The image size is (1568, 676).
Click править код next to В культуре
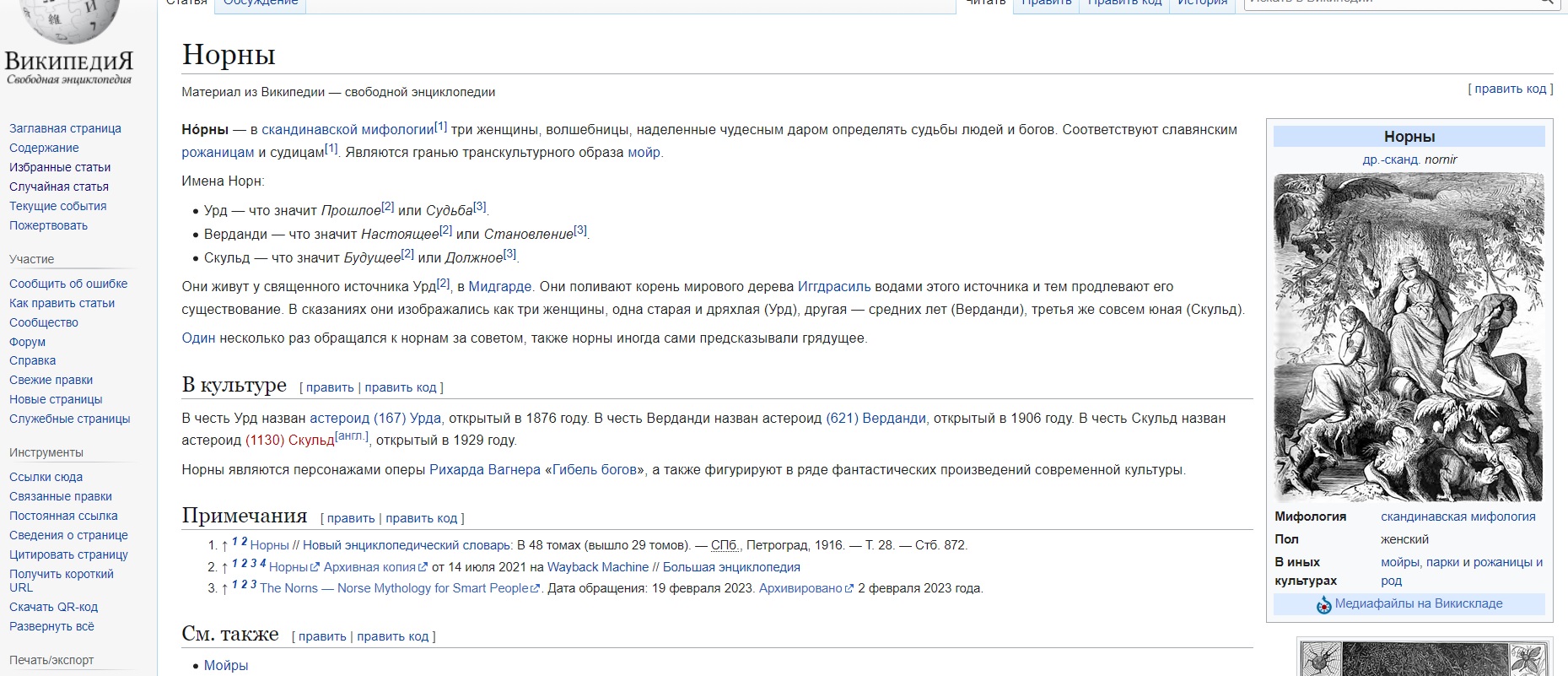[x=401, y=387]
